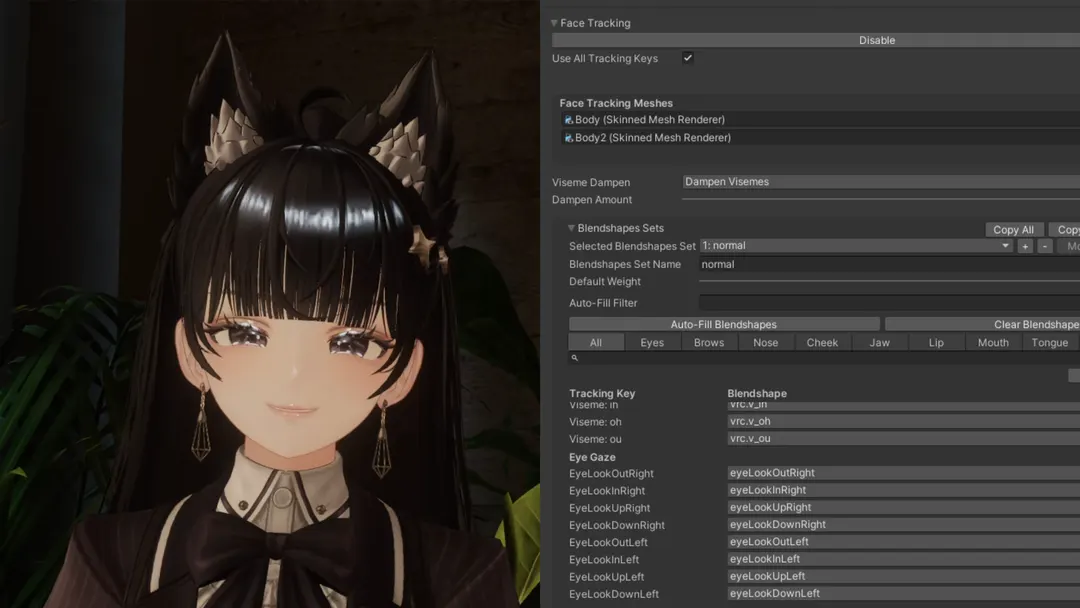Toggle Use All Tracking Keys checkbox
Screen dimensions: 1080x608
[687, 58]
